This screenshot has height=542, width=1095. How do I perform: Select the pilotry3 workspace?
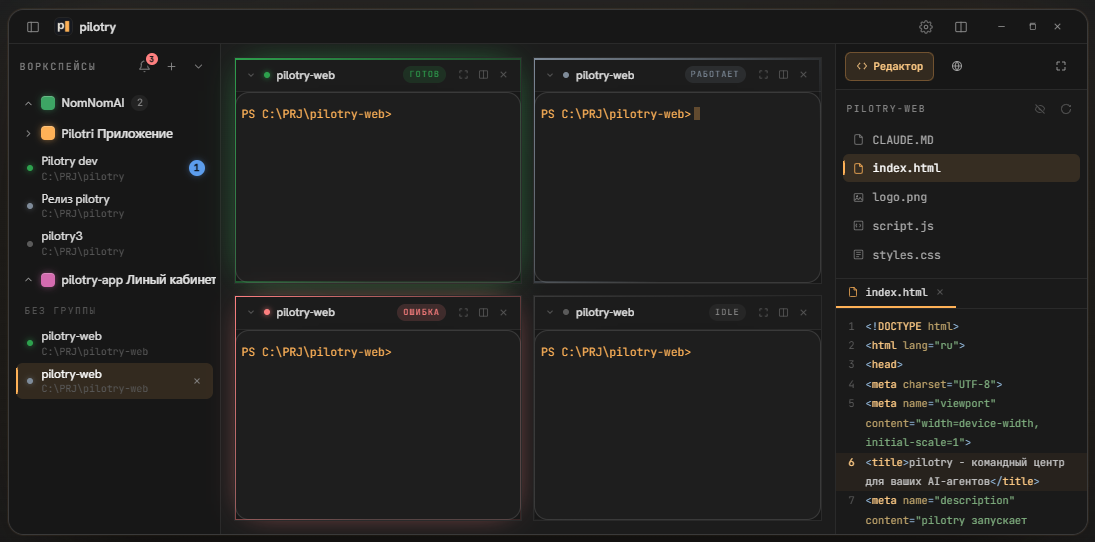115,243
